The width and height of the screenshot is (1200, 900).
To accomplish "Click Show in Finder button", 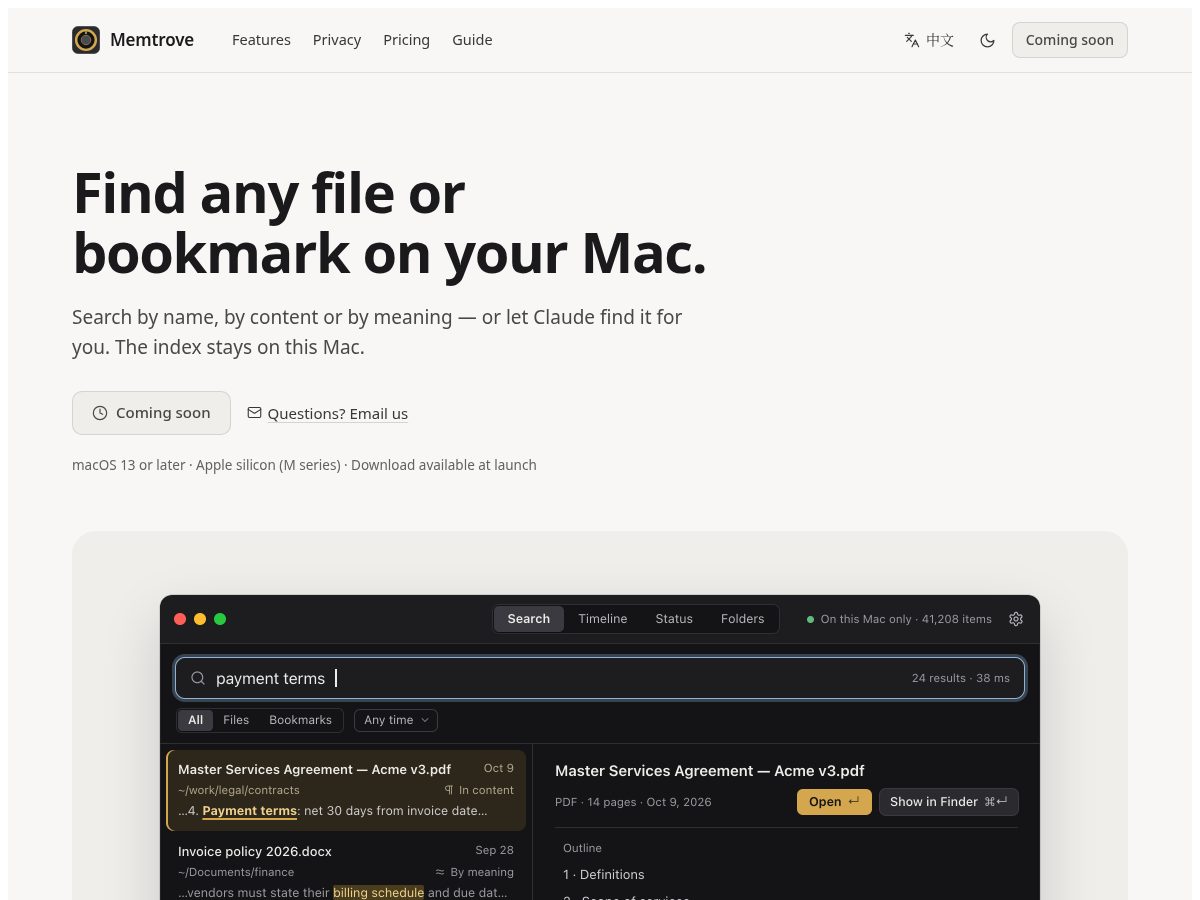I will (x=948, y=802).
